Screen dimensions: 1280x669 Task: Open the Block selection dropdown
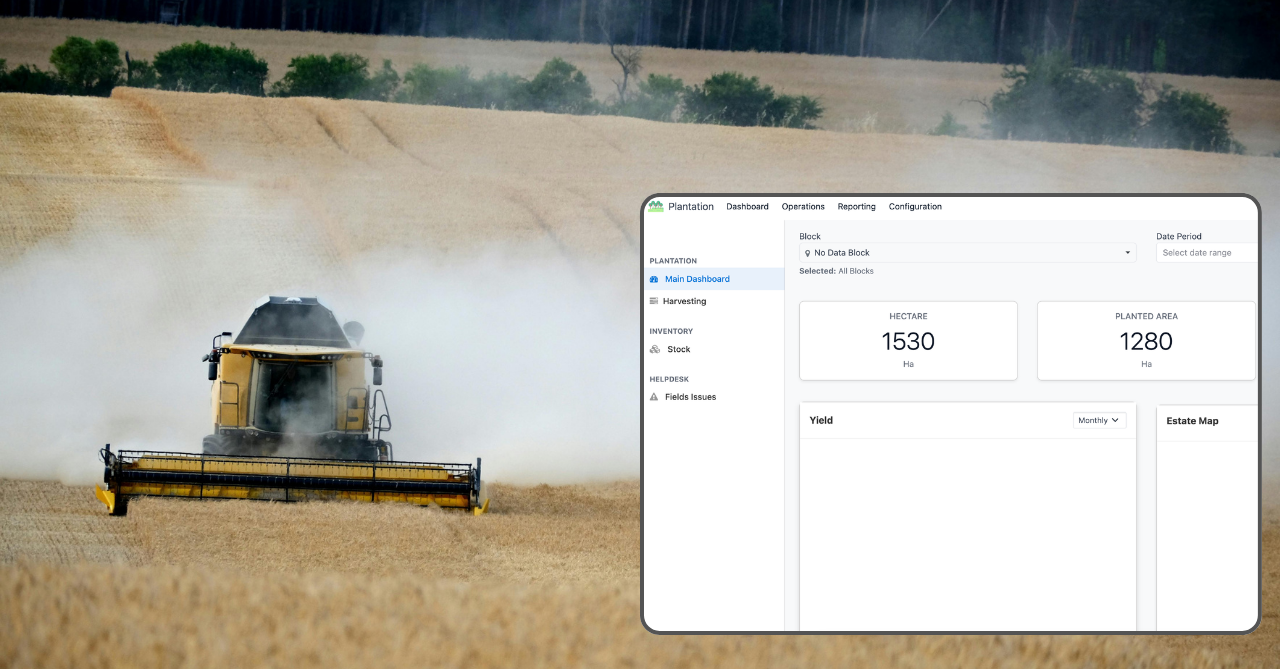967,252
